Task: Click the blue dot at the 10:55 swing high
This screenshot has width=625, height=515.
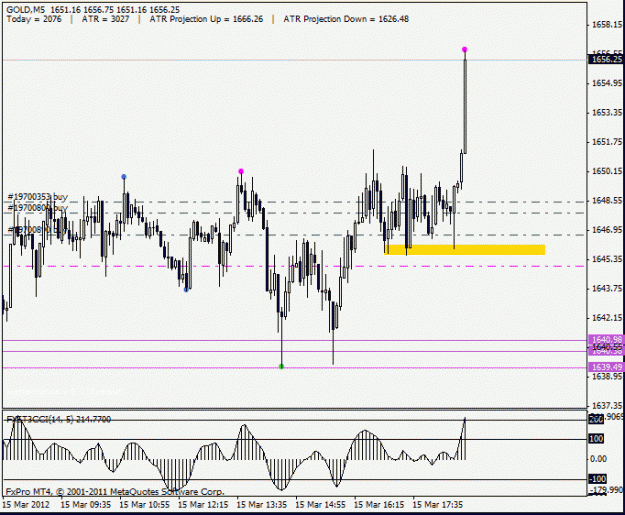Action: click(124, 177)
